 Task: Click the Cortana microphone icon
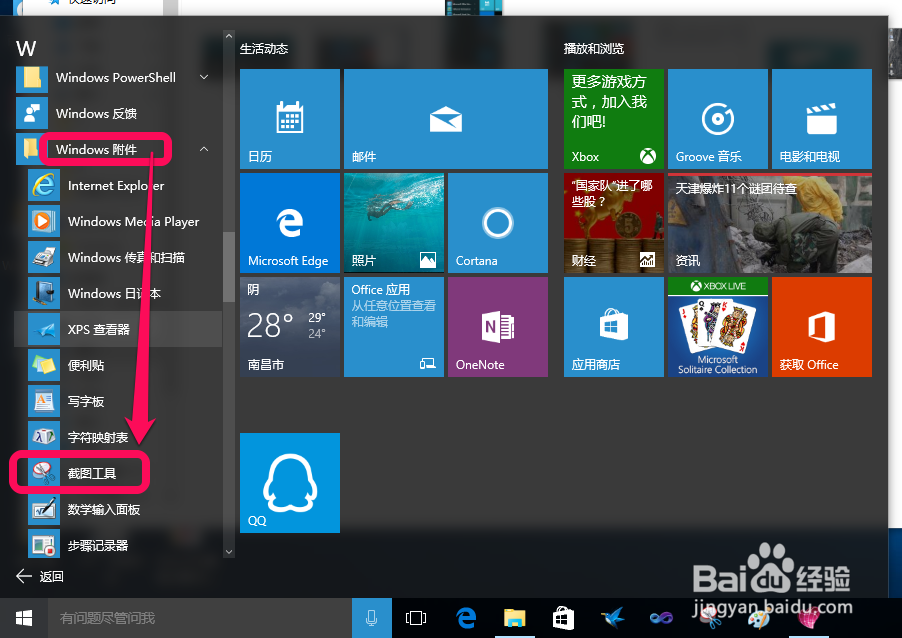pyautogui.click(x=372, y=618)
